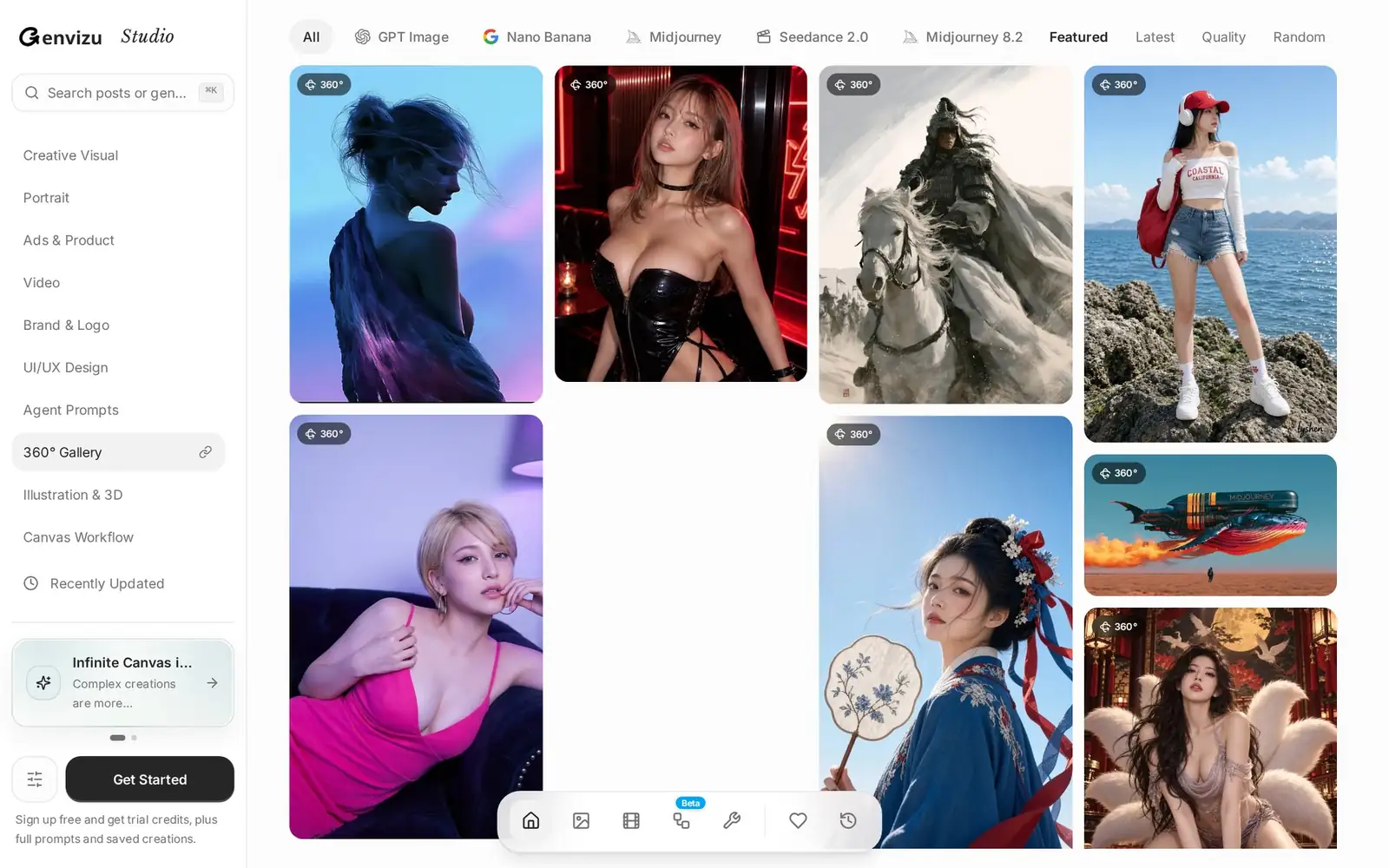Click the 360° badge on samurai horse image
1389x868 pixels.
pyautogui.click(x=853, y=84)
